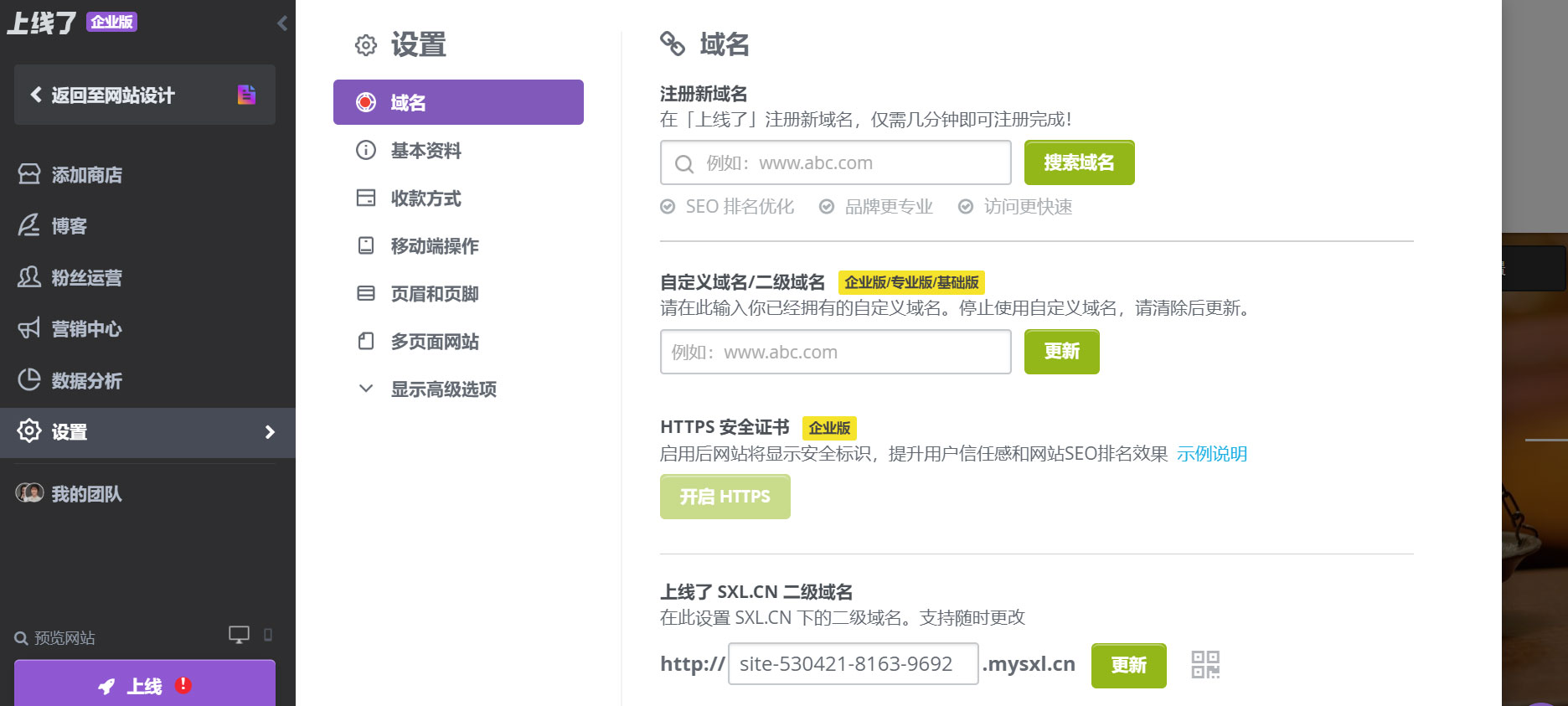Select 设置 in sidebar
The image size is (1568, 706).
(x=147, y=432)
